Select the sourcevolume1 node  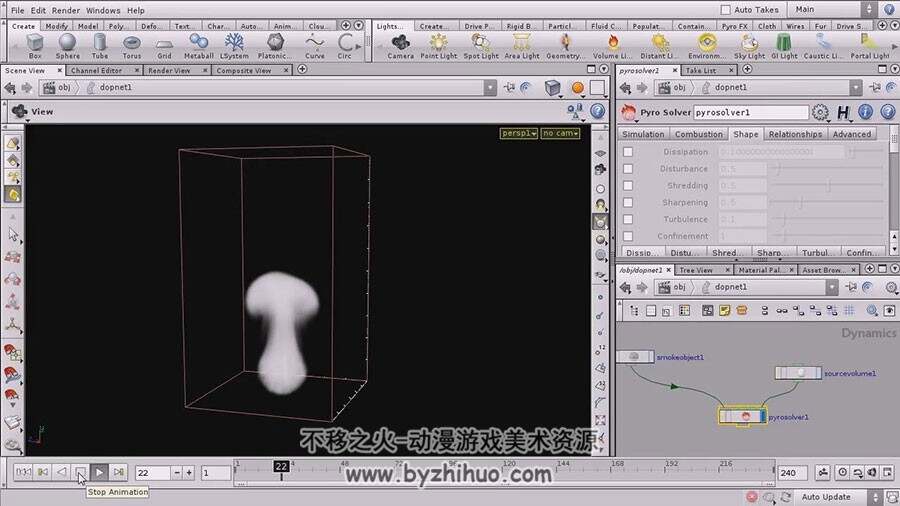click(x=798, y=373)
